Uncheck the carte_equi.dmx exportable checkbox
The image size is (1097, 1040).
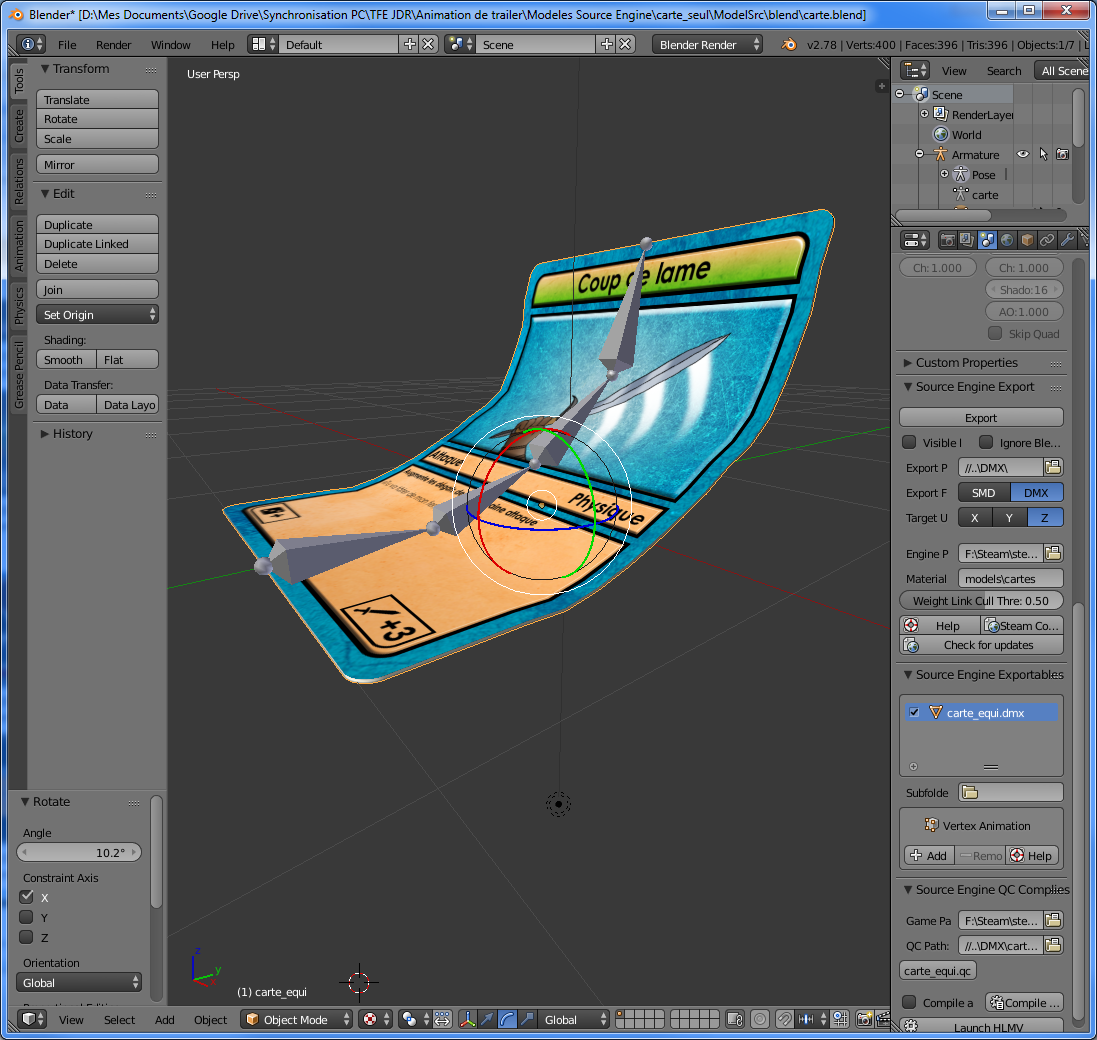(x=914, y=712)
